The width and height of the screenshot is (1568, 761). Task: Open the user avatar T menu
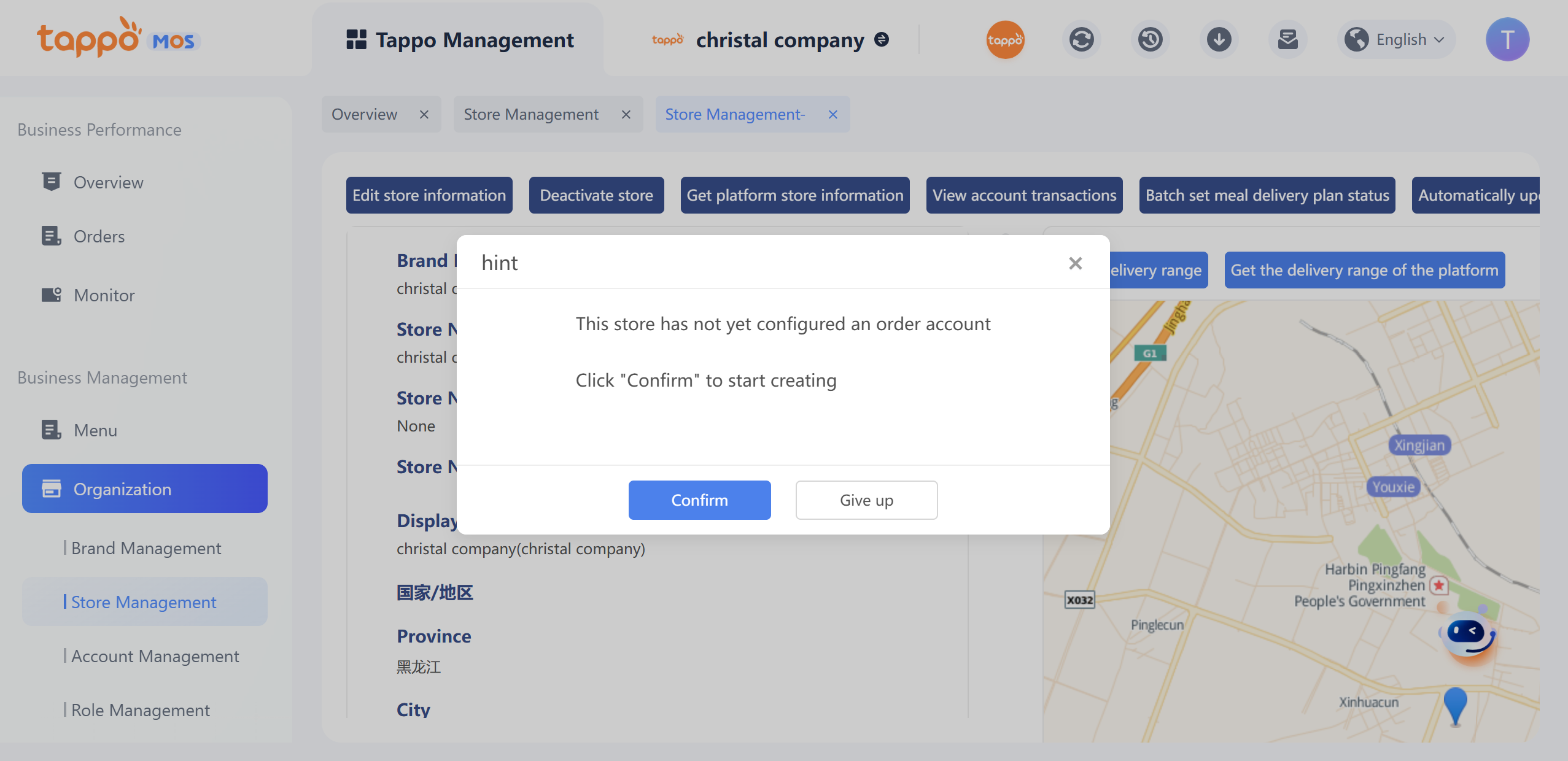(1507, 40)
